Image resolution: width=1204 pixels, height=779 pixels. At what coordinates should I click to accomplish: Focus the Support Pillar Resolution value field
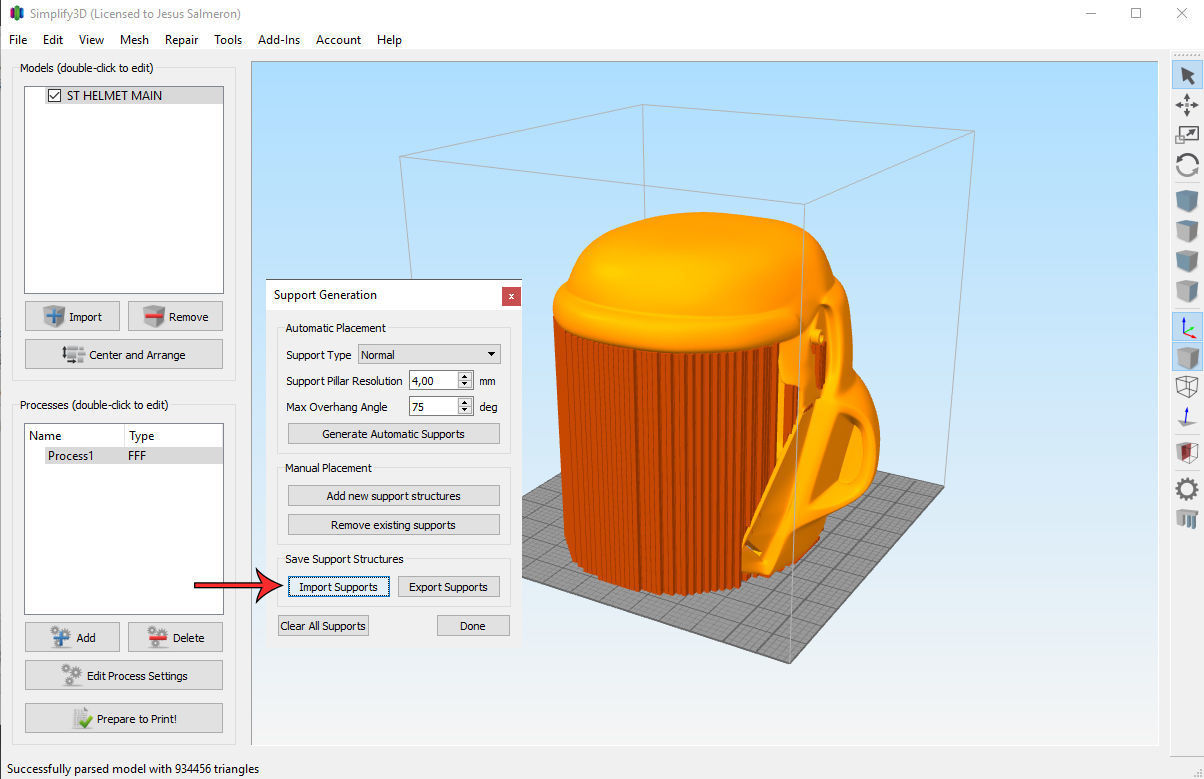pyautogui.click(x=432, y=381)
